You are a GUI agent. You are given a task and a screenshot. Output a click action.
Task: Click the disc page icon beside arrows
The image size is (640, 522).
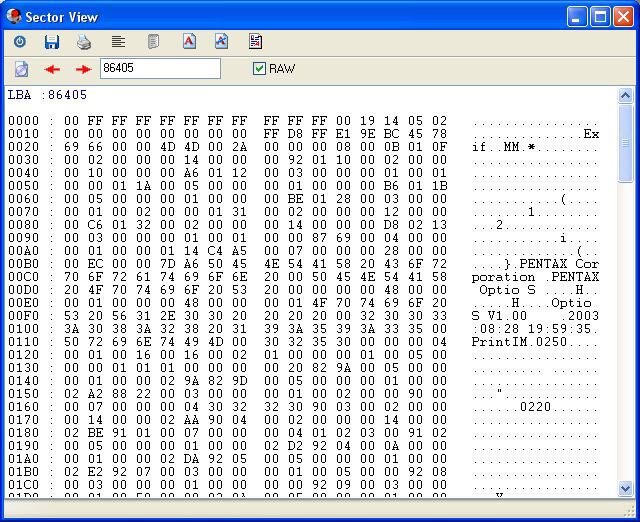[22, 69]
